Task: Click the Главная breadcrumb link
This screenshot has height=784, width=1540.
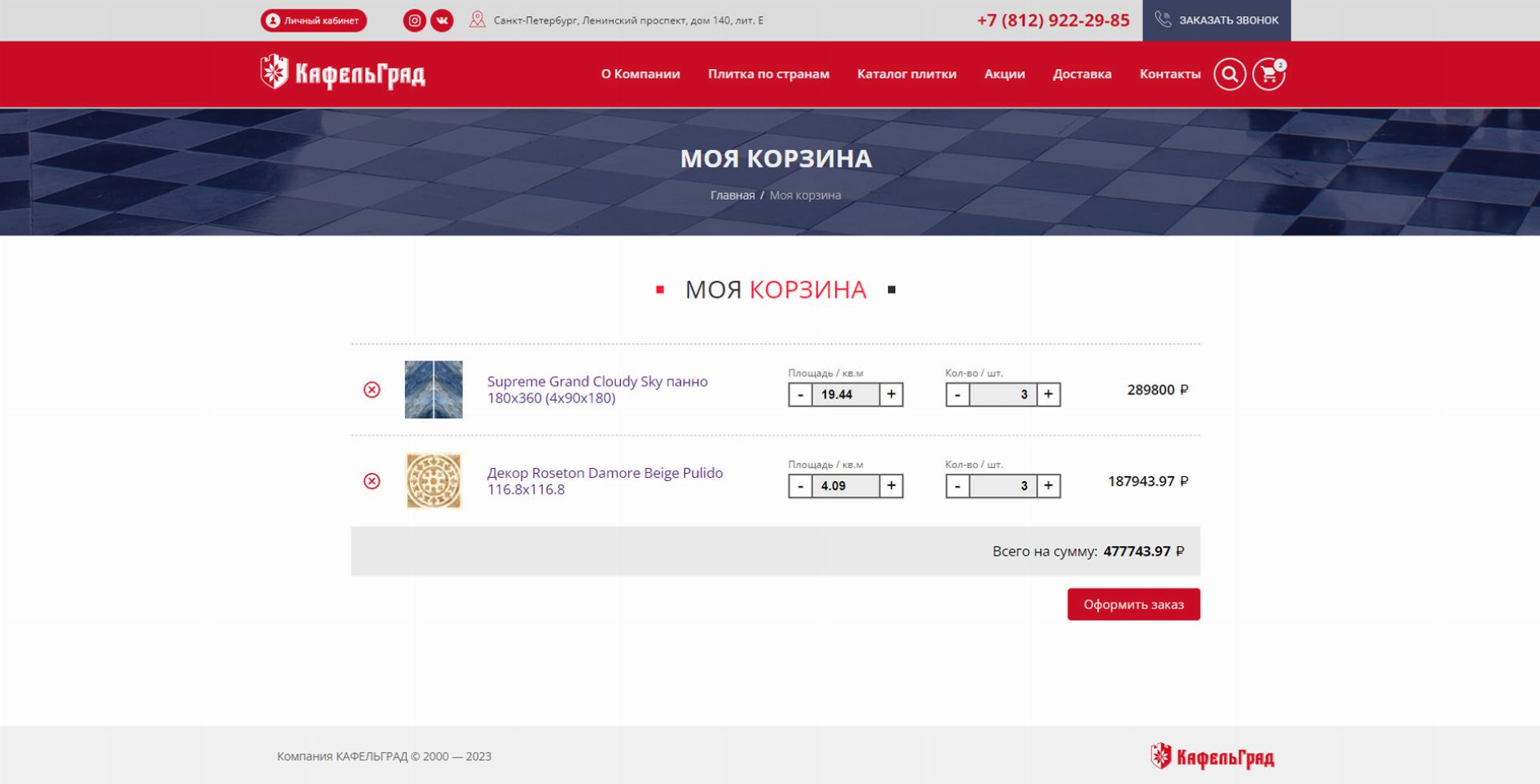Action: pos(731,196)
